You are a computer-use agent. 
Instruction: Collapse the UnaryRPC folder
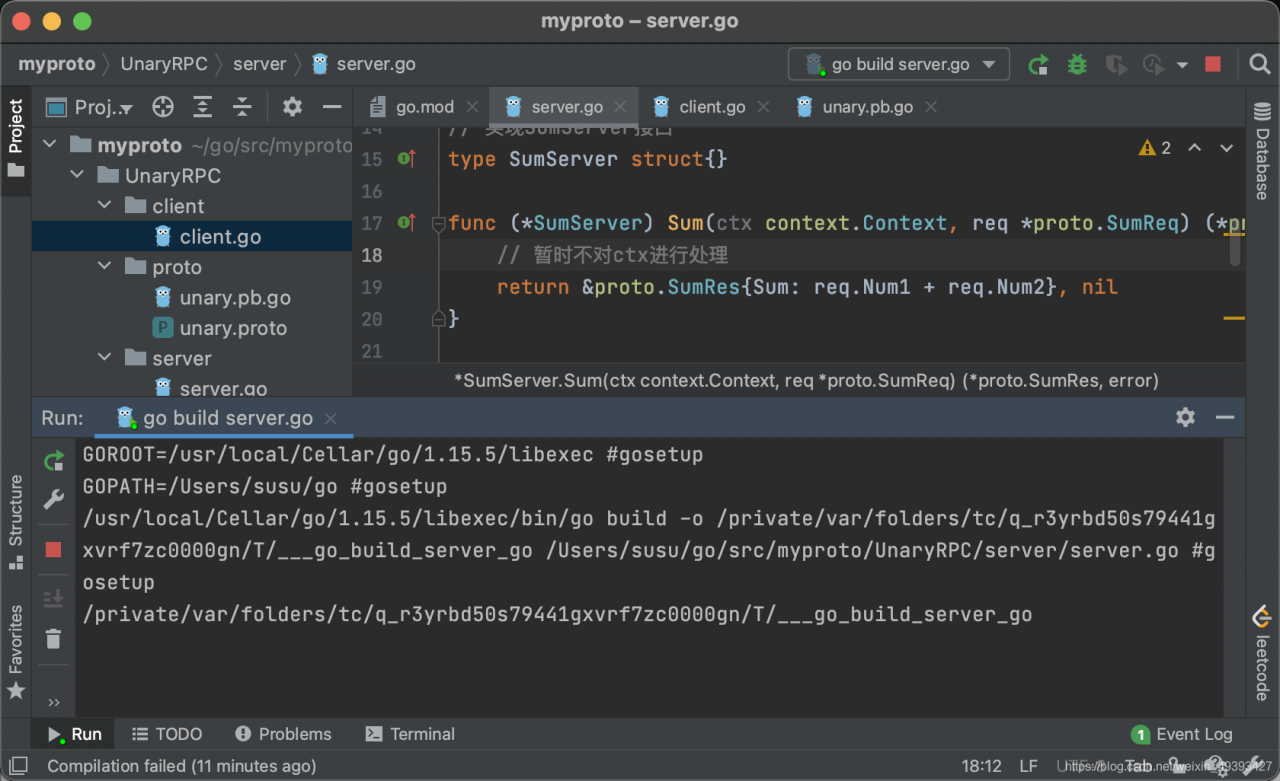point(77,176)
